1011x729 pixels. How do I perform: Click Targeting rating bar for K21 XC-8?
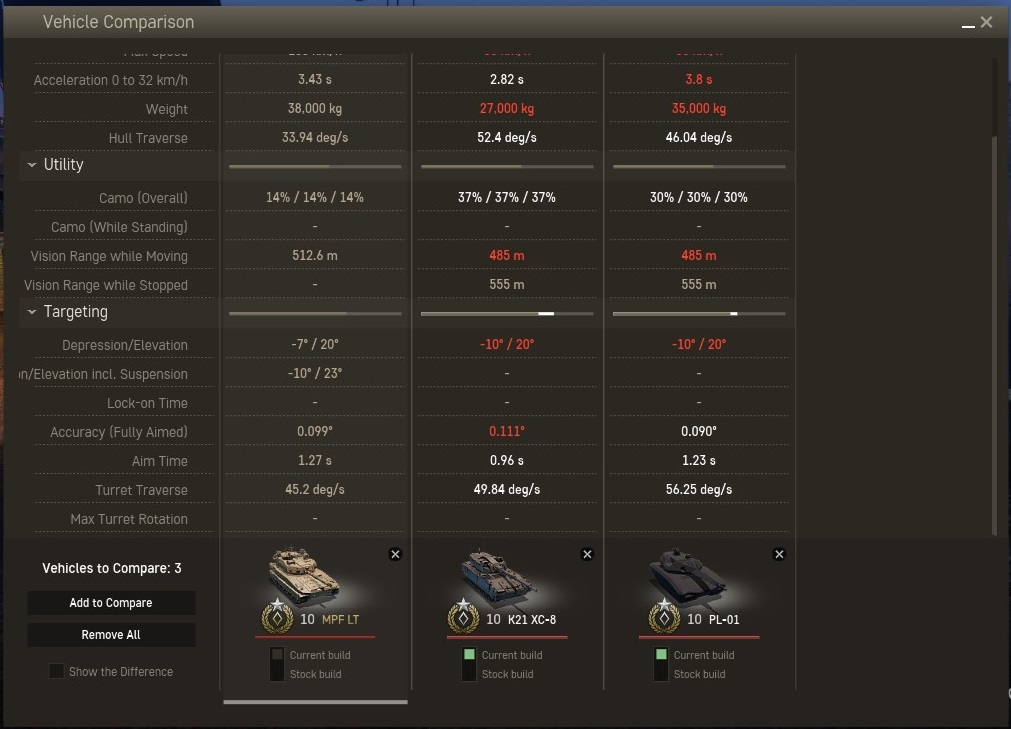[x=507, y=313]
